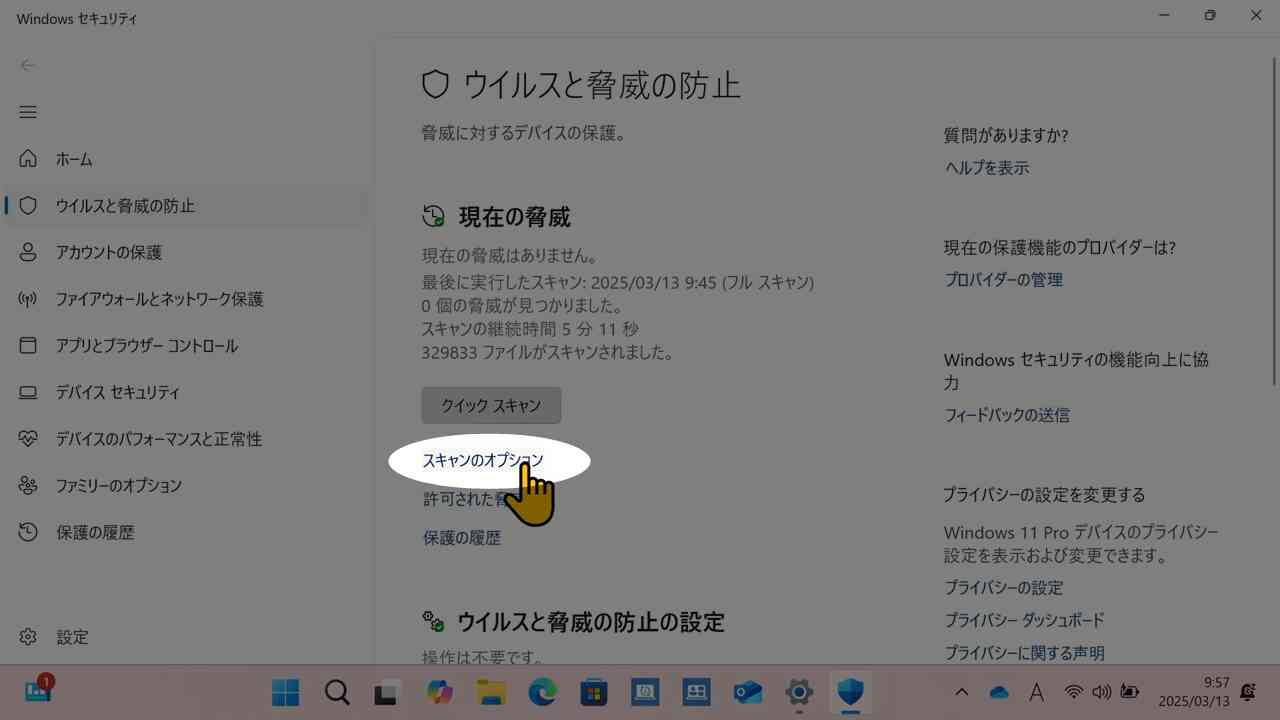Select ウイルスと脅威の防止 in the navigation list
The height and width of the screenshot is (720, 1280).
pyautogui.click(x=28, y=206)
